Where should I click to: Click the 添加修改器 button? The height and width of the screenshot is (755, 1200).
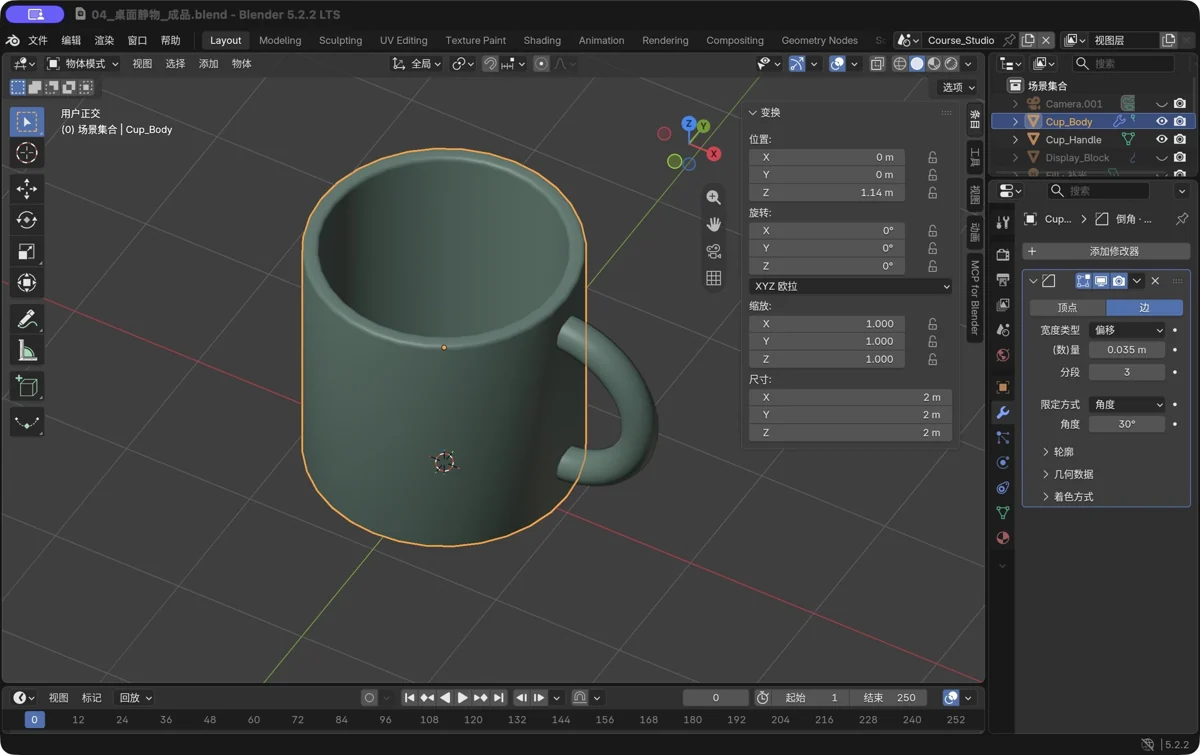click(1106, 251)
